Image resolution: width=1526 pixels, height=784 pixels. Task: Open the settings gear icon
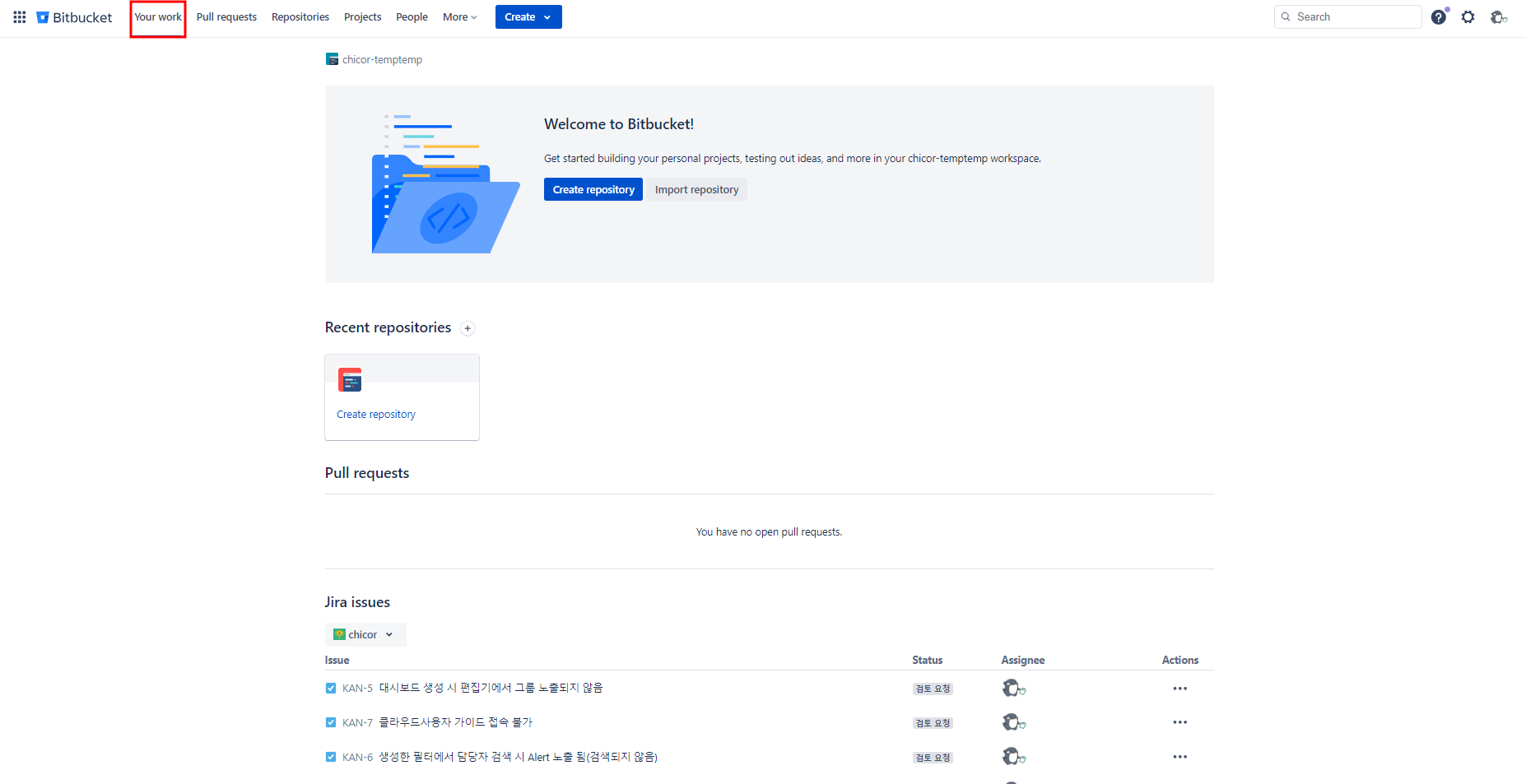tap(1468, 17)
